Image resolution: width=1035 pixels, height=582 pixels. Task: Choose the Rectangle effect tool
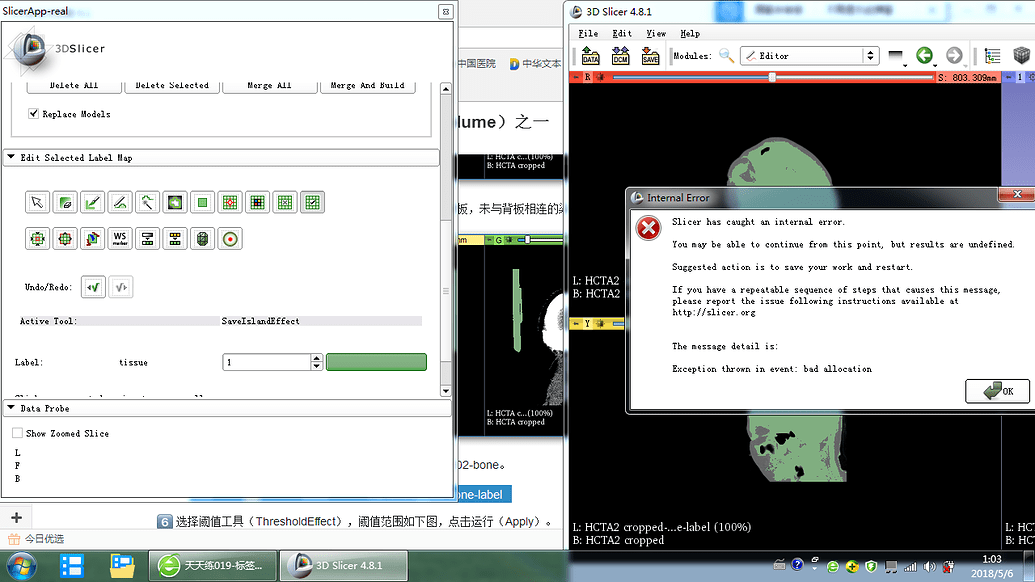click(x=202, y=202)
